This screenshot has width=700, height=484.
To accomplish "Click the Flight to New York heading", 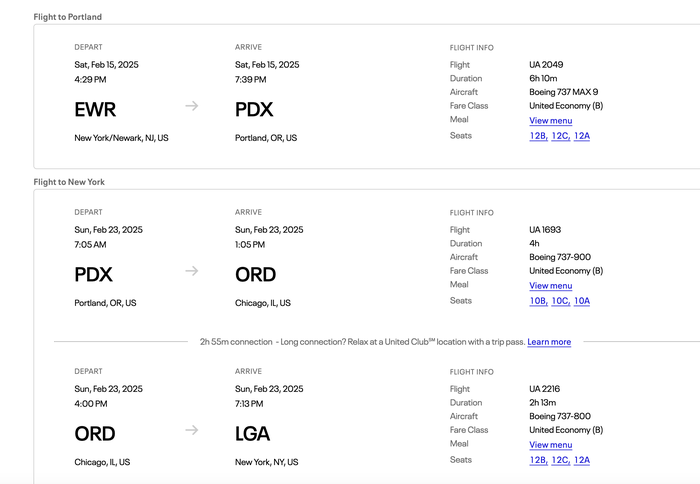I will click(x=69, y=182).
